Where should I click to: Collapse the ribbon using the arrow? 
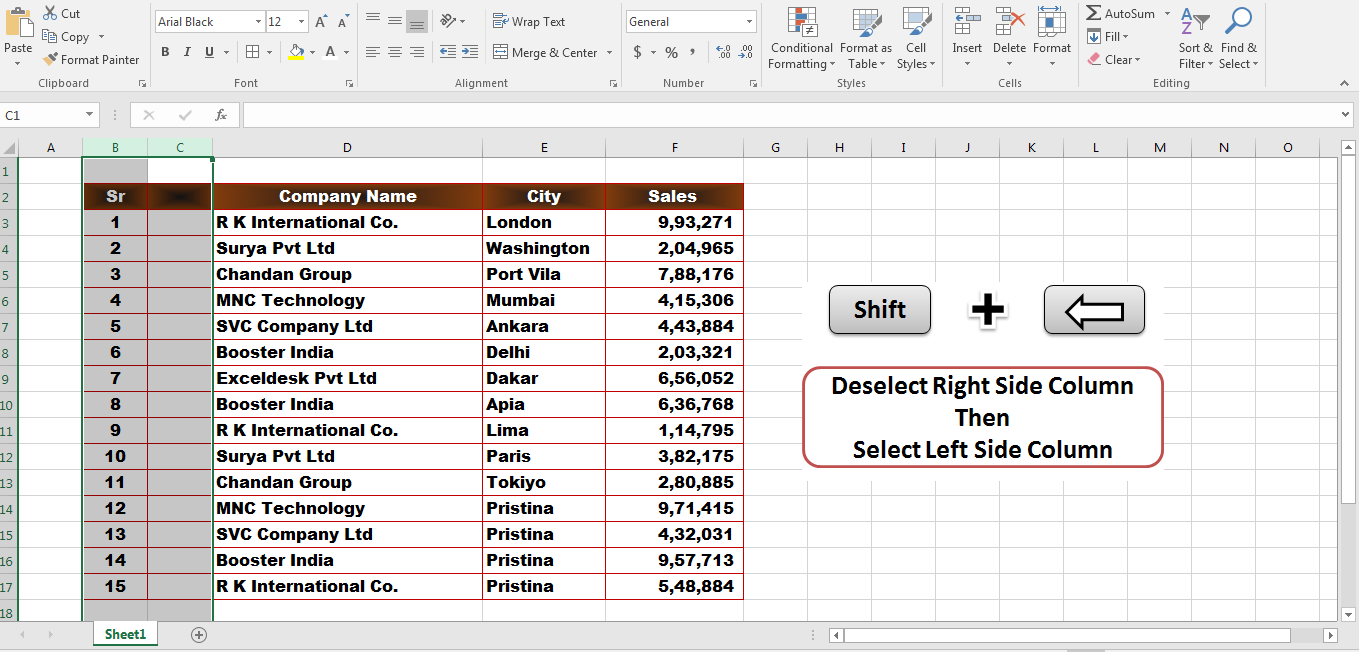coord(1344,83)
